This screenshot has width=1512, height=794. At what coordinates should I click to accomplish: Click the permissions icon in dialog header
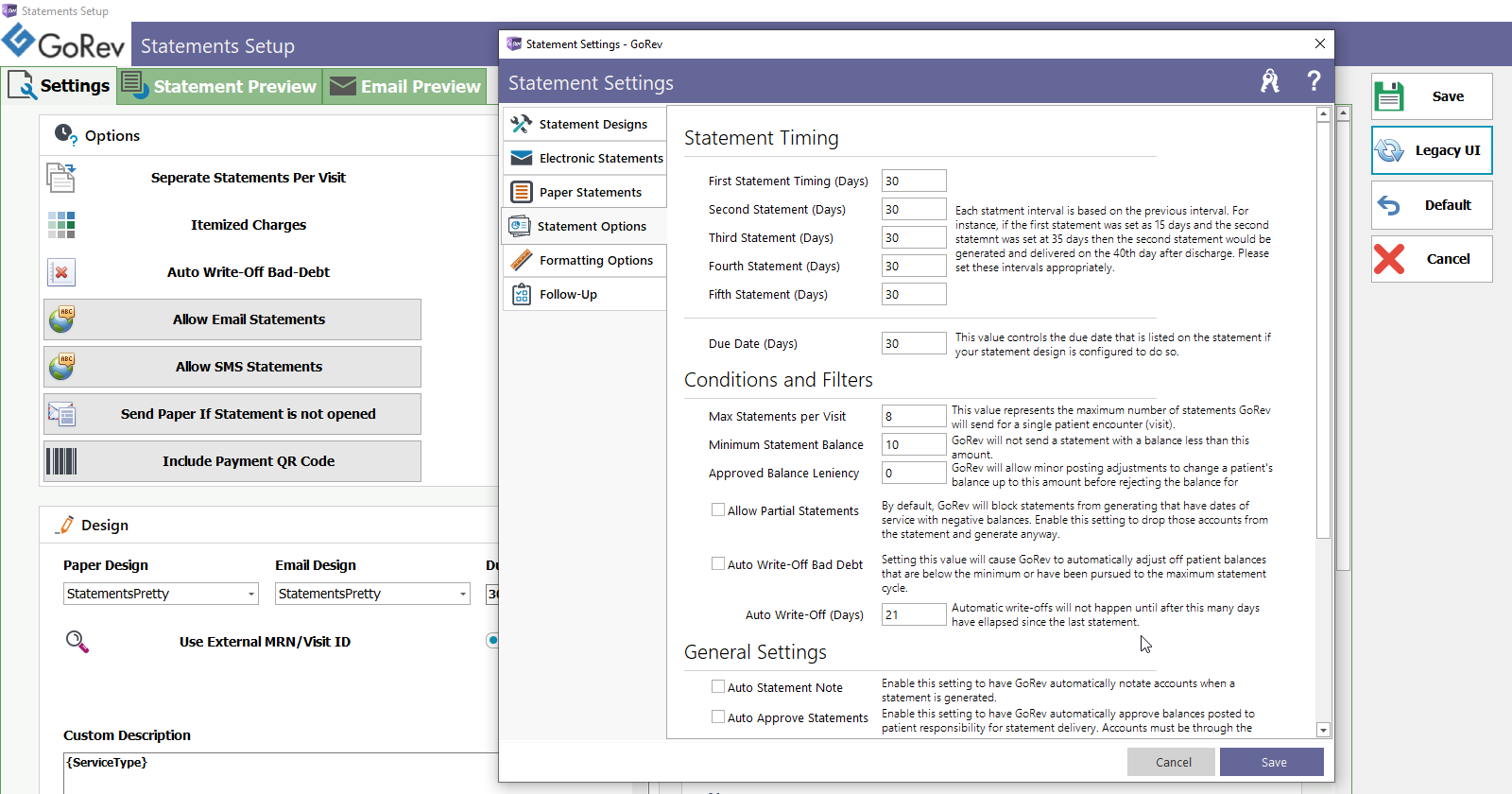coord(1270,81)
